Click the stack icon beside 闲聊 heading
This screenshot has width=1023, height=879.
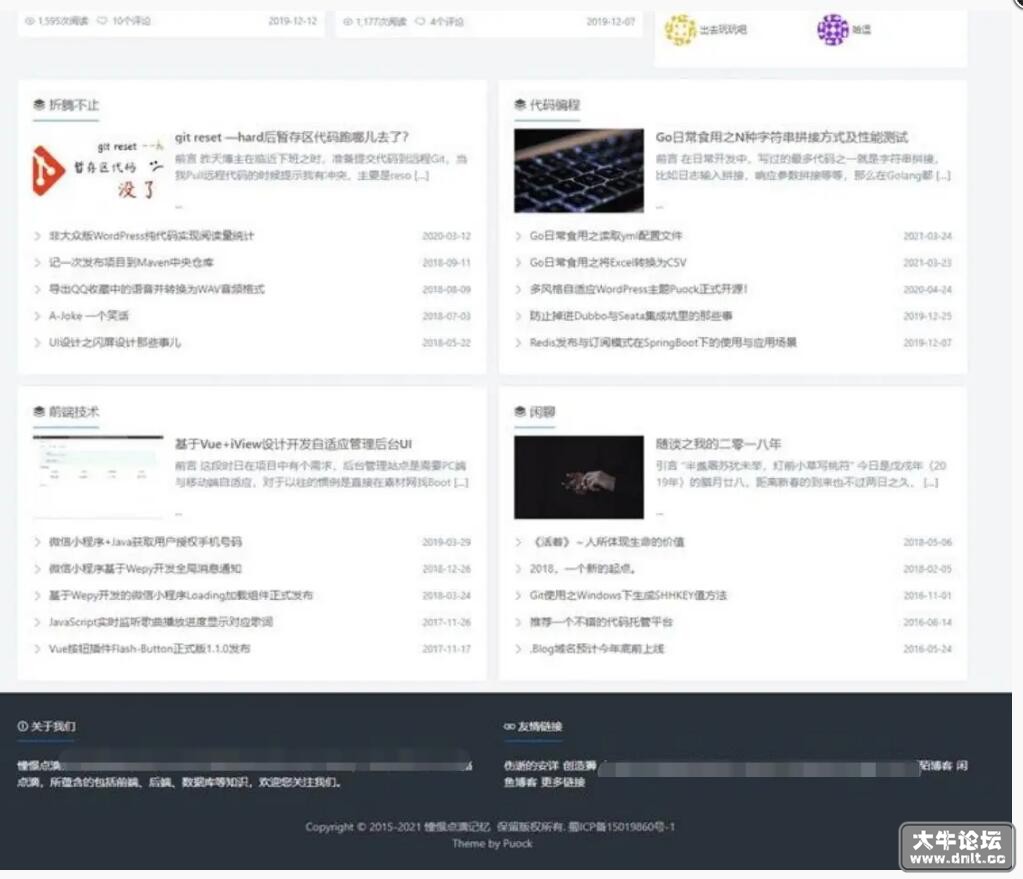click(520, 411)
